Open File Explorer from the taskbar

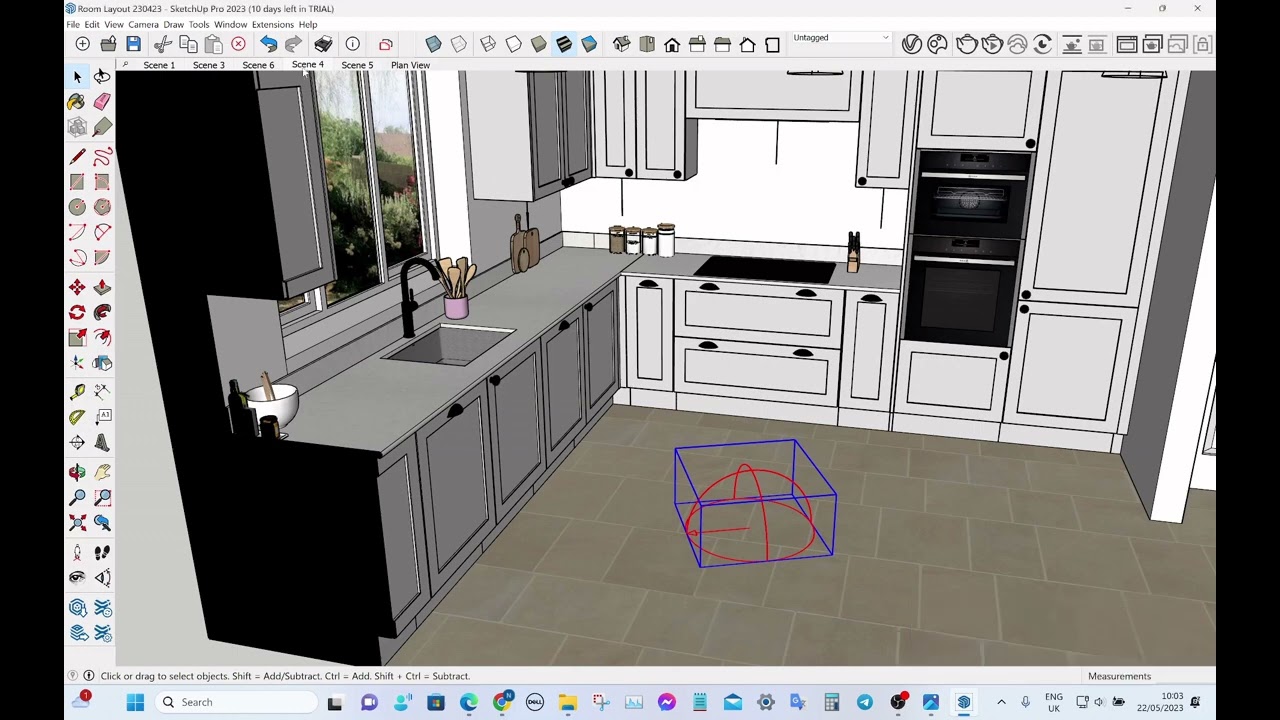pos(567,702)
